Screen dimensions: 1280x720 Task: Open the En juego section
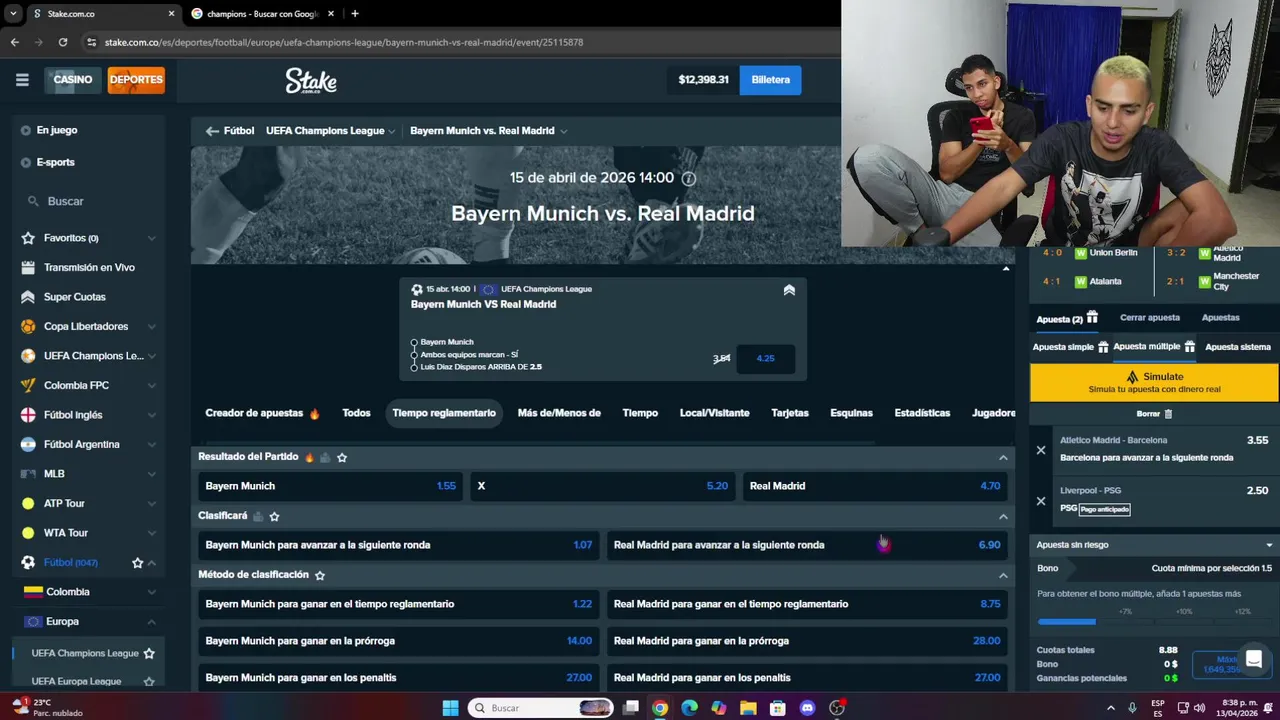pyautogui.click(x=57, y=130)
